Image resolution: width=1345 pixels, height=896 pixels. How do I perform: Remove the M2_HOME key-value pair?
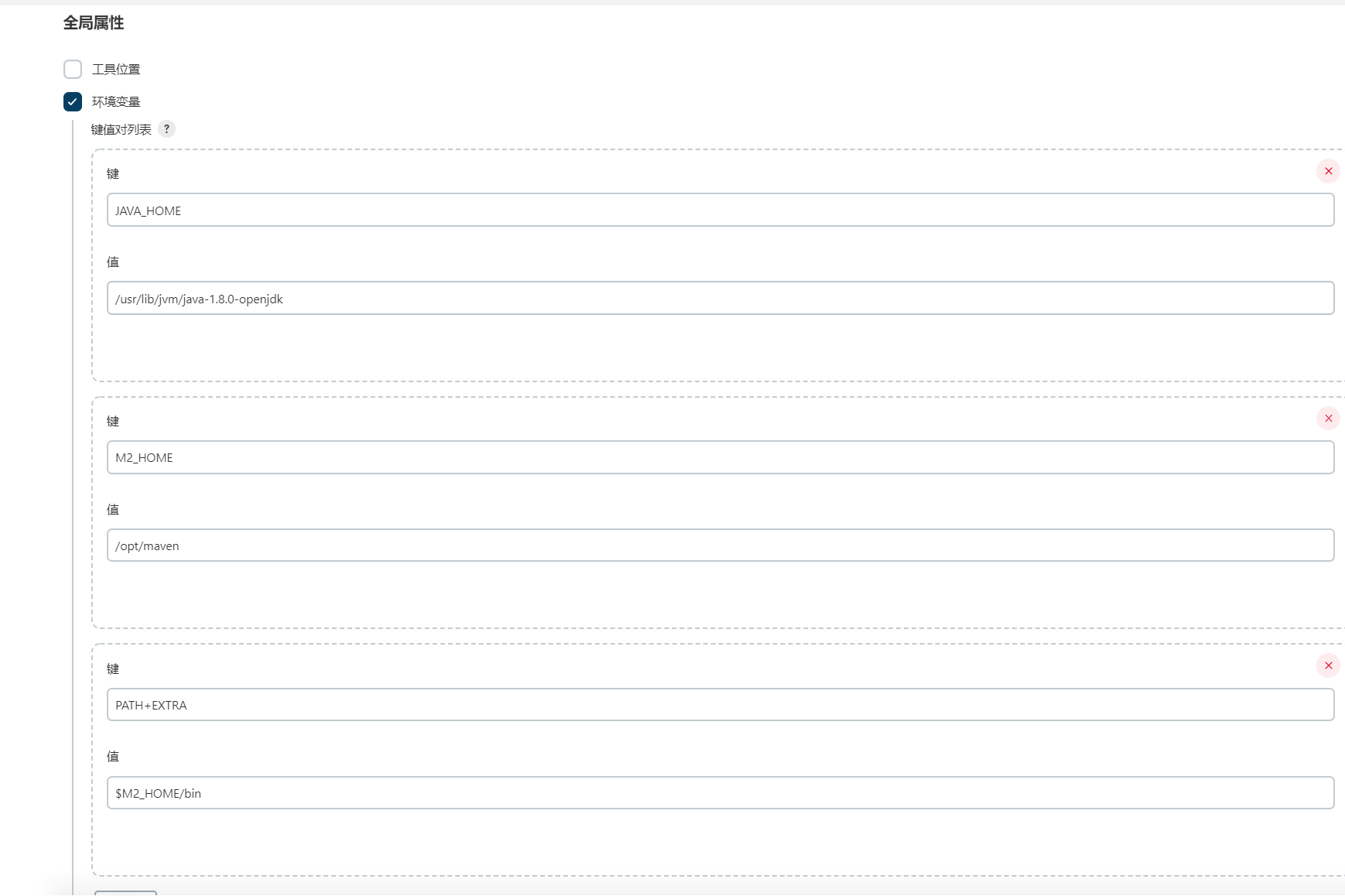coord(1328,419)
